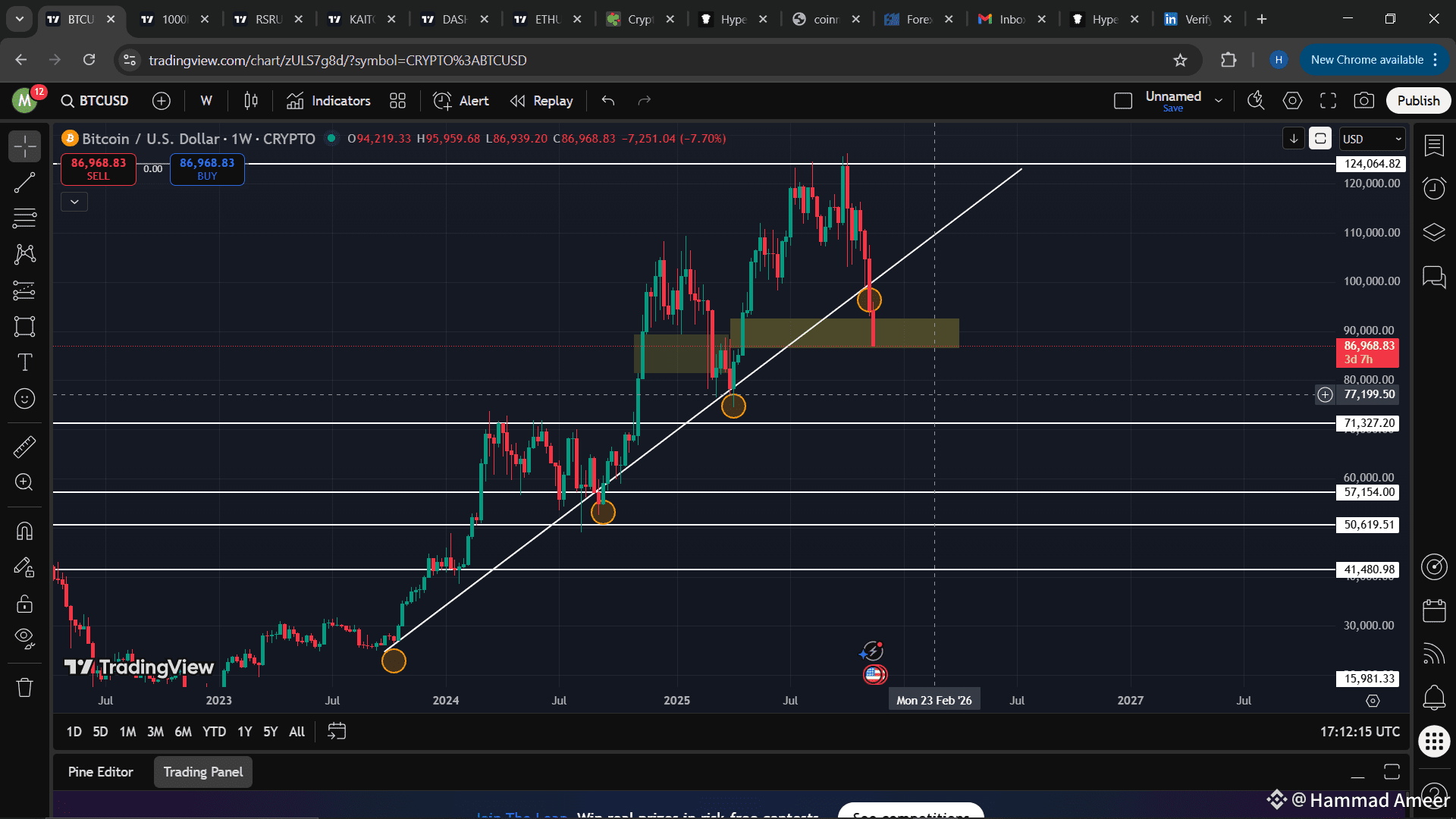Open the screener target icon
Screen dimensions: 1456x819
[1434, 567]
